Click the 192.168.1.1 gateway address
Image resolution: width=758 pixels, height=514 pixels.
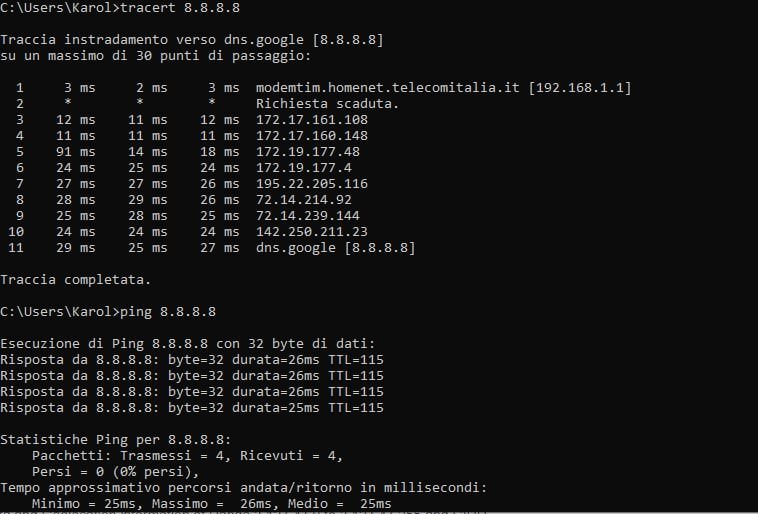[x=575, y=88]
